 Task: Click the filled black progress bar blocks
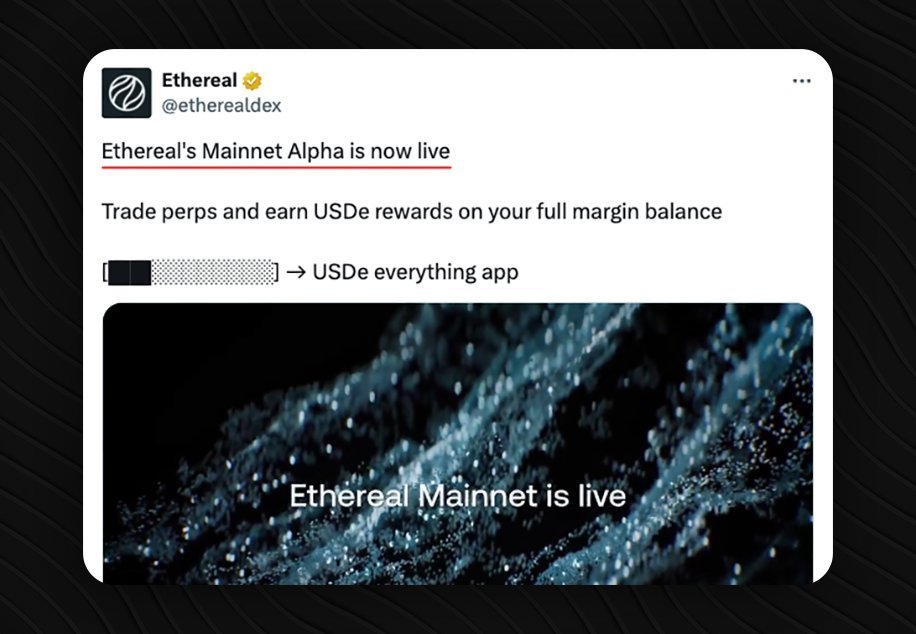(x=130, y=273)
